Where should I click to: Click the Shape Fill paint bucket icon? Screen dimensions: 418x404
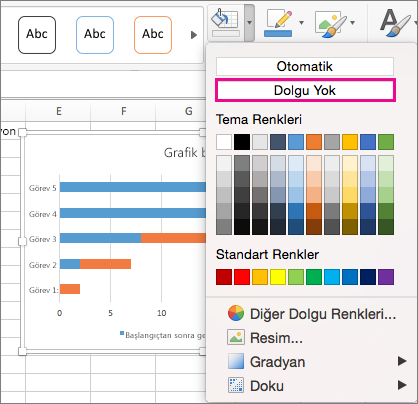tap(226, 22)
